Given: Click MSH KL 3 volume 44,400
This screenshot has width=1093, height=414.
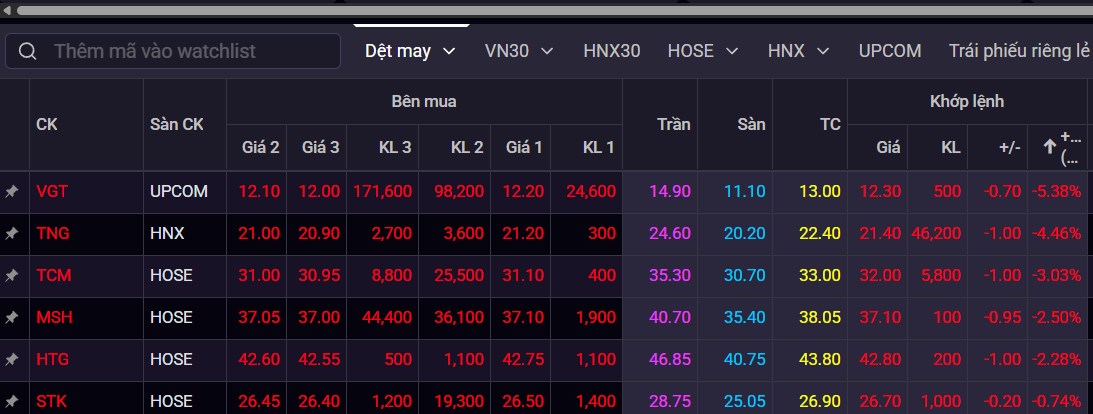Looking at the screenshot, I should pos(386,317).
